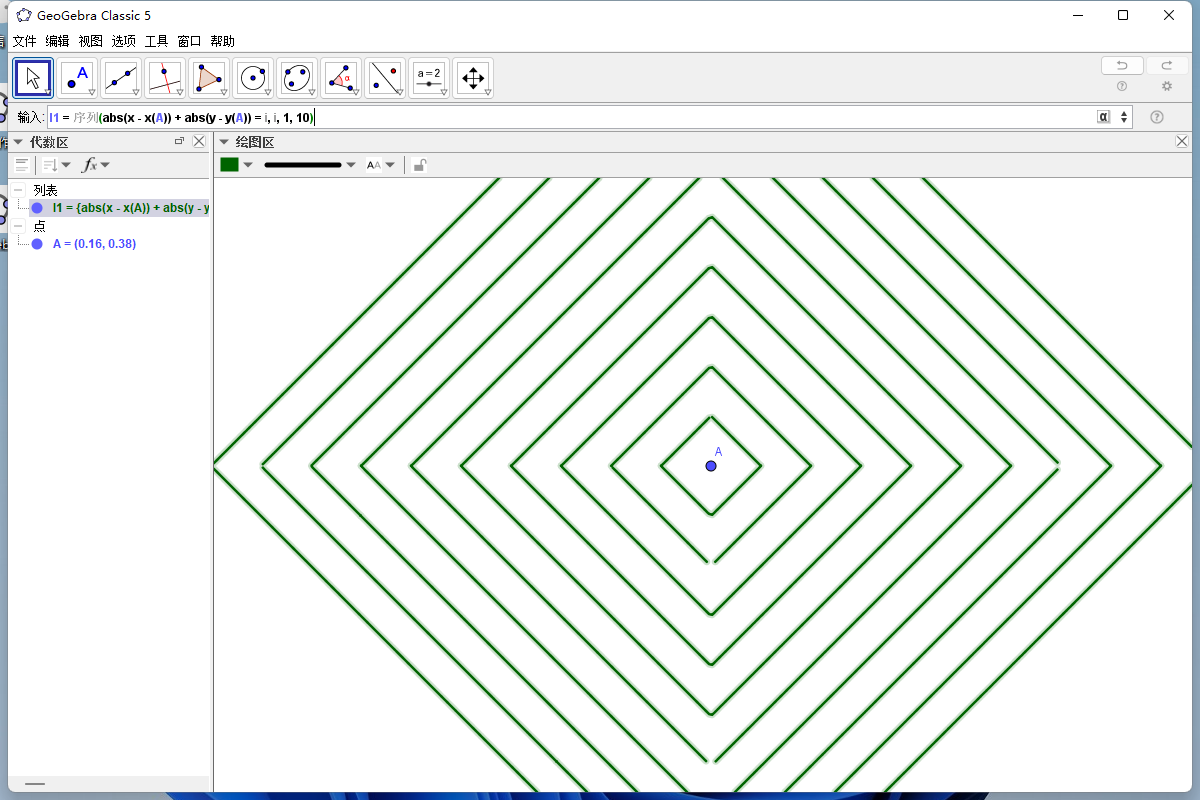Open the fx description dropdown
1200x800 pixels.
click(96, 165)
